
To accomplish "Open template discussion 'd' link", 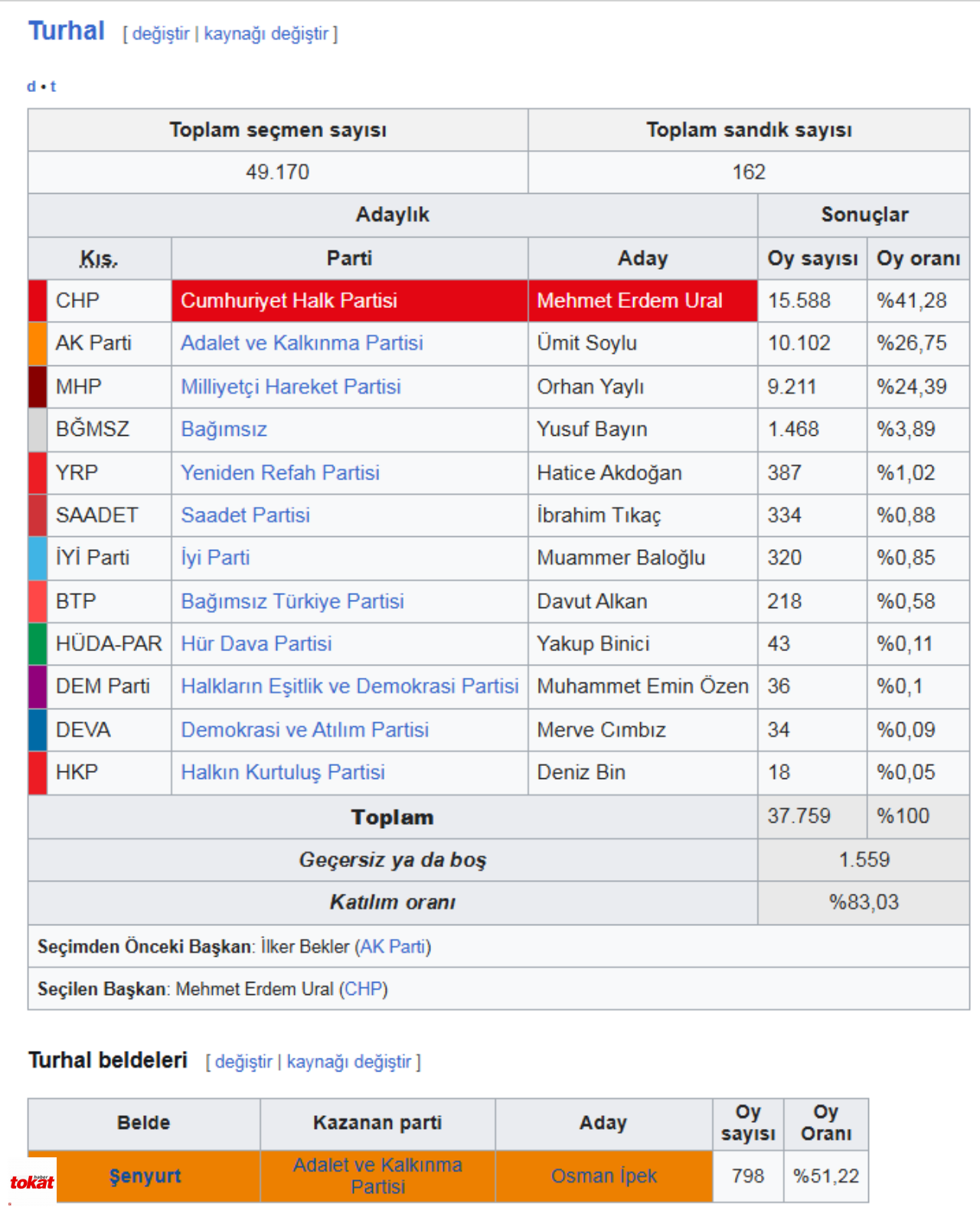I will pyautogui.click(x=31, y=86).
